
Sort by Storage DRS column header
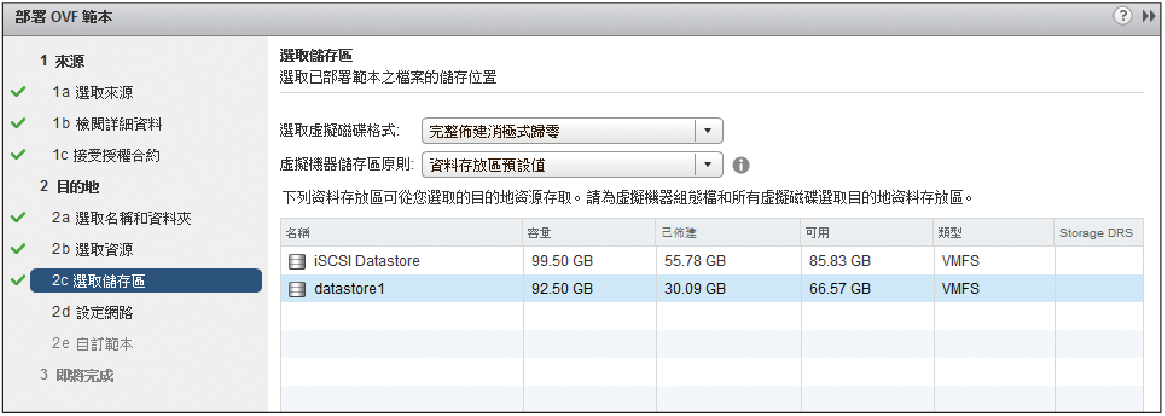[x=1099, y=233]
